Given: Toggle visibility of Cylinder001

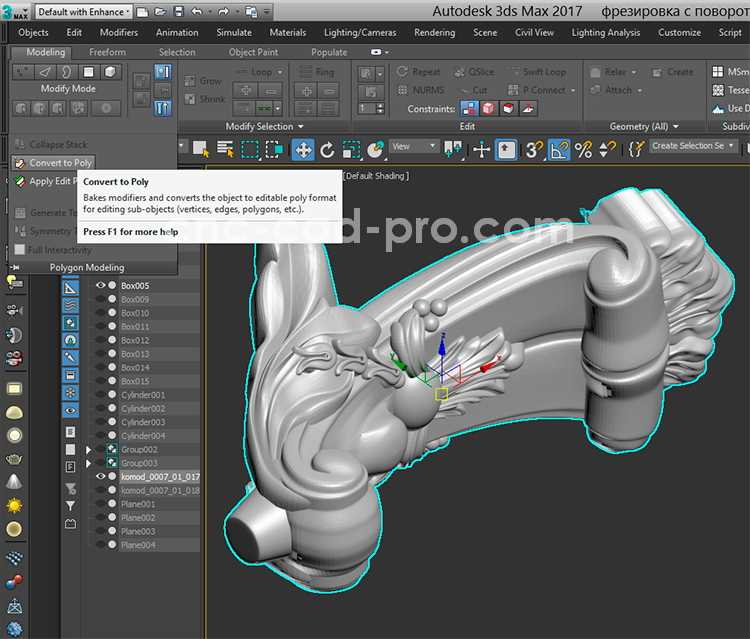Looking at the screenshot, I should 100,395.
